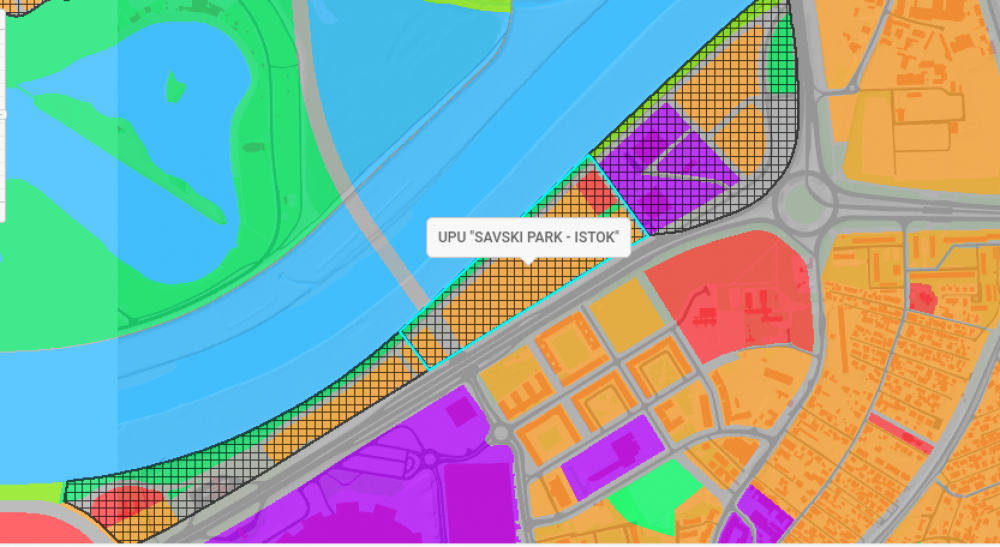Click the large roundabout on the main road
This screenshot has height=547, width=1000.
pyautogui.click(x=805, y=203)
